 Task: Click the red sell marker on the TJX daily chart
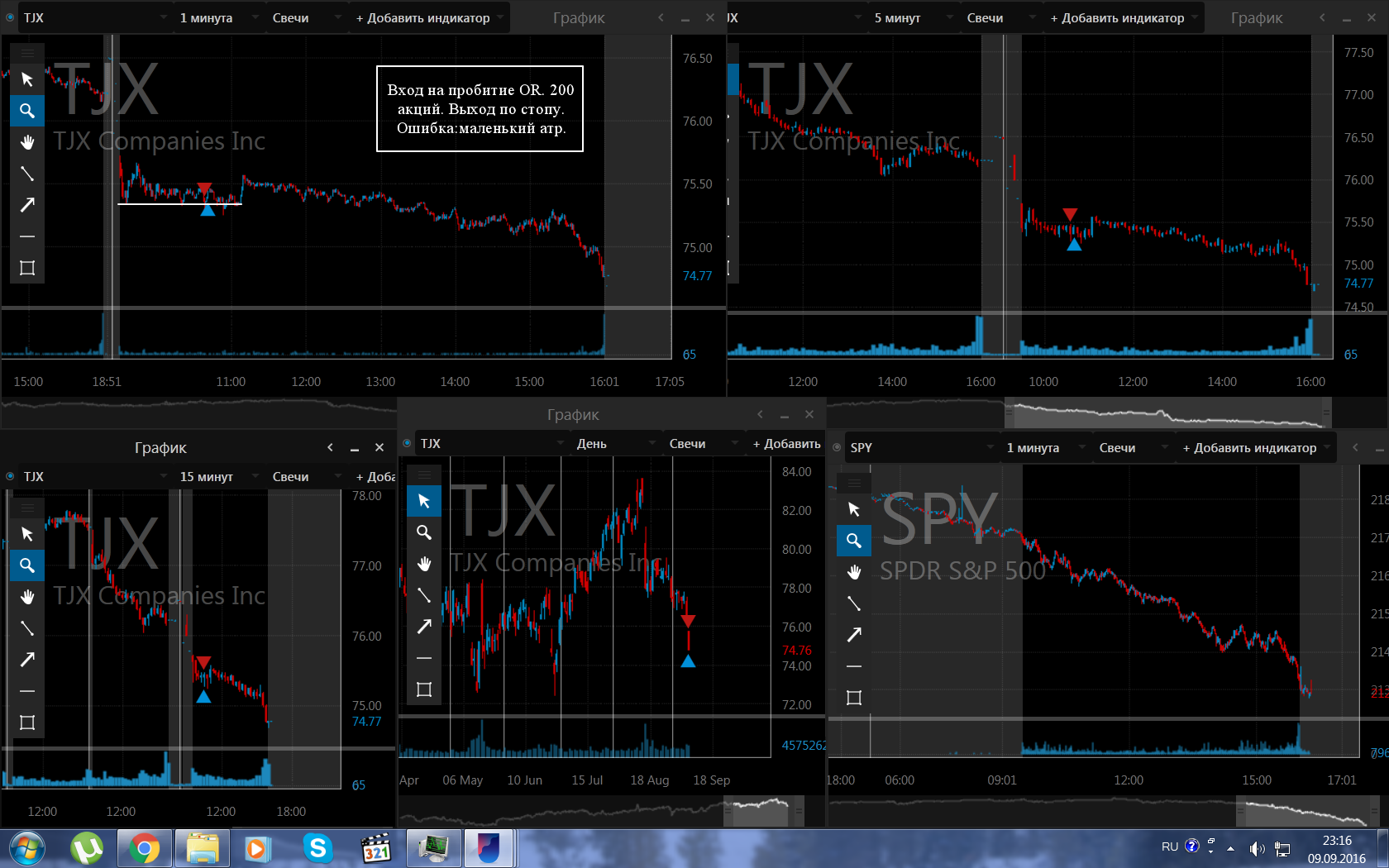tap(688, 621)
